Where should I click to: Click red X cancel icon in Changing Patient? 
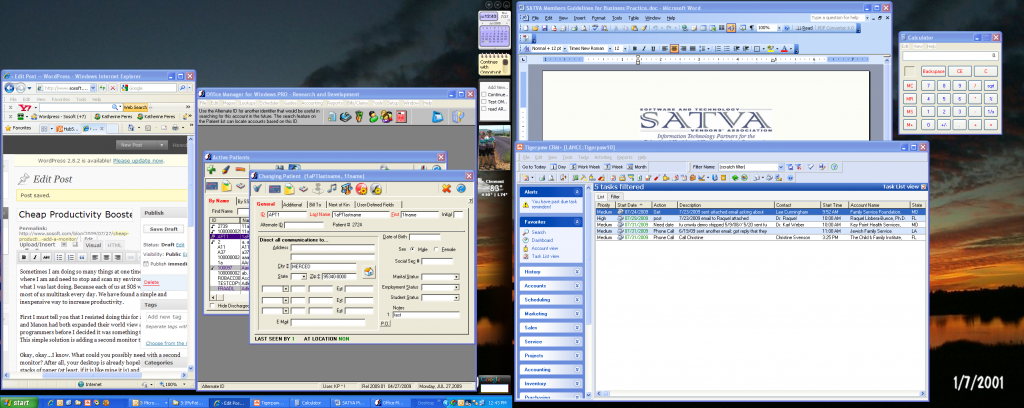[x=446, y=189]
